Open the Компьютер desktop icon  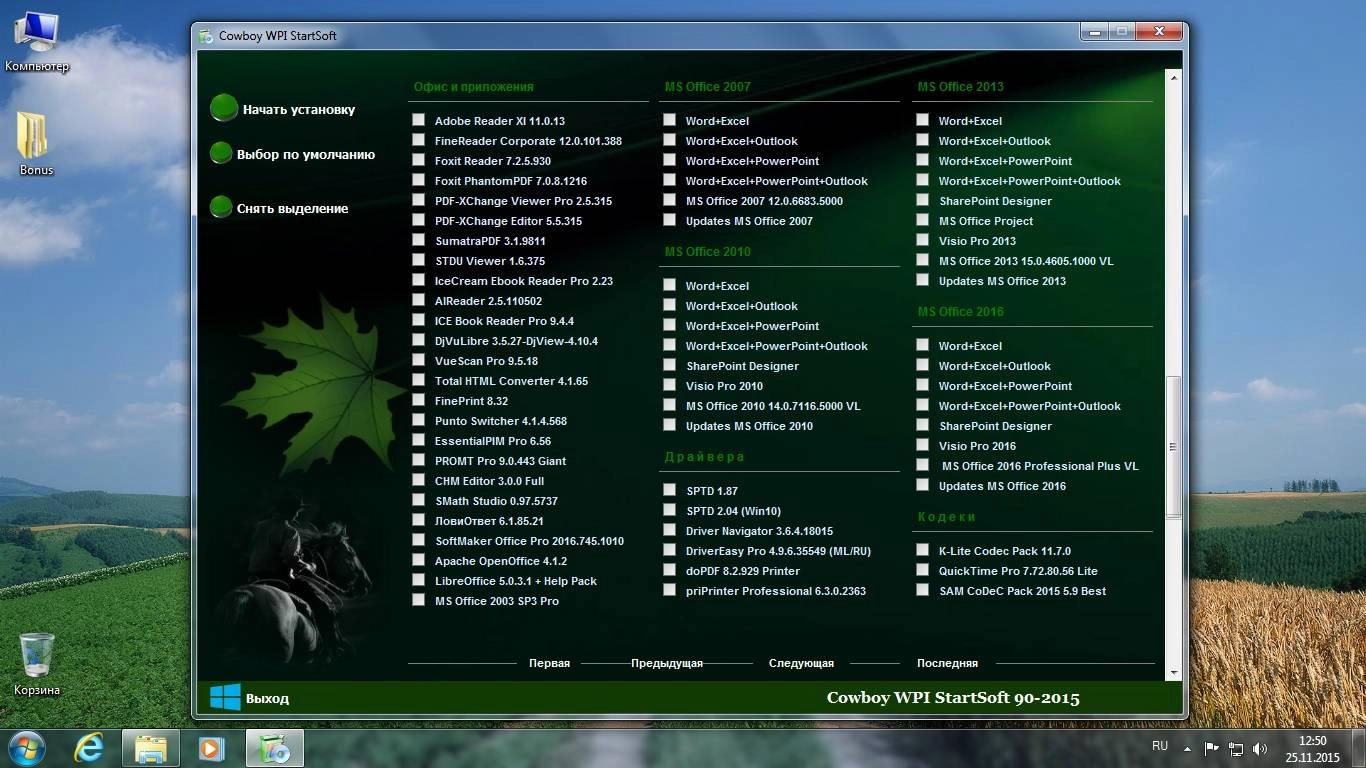[37, 43]
